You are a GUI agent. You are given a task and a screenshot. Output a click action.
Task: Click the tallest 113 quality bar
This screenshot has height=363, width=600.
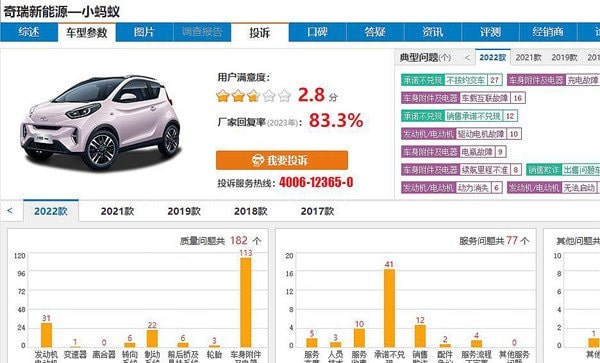246,303
